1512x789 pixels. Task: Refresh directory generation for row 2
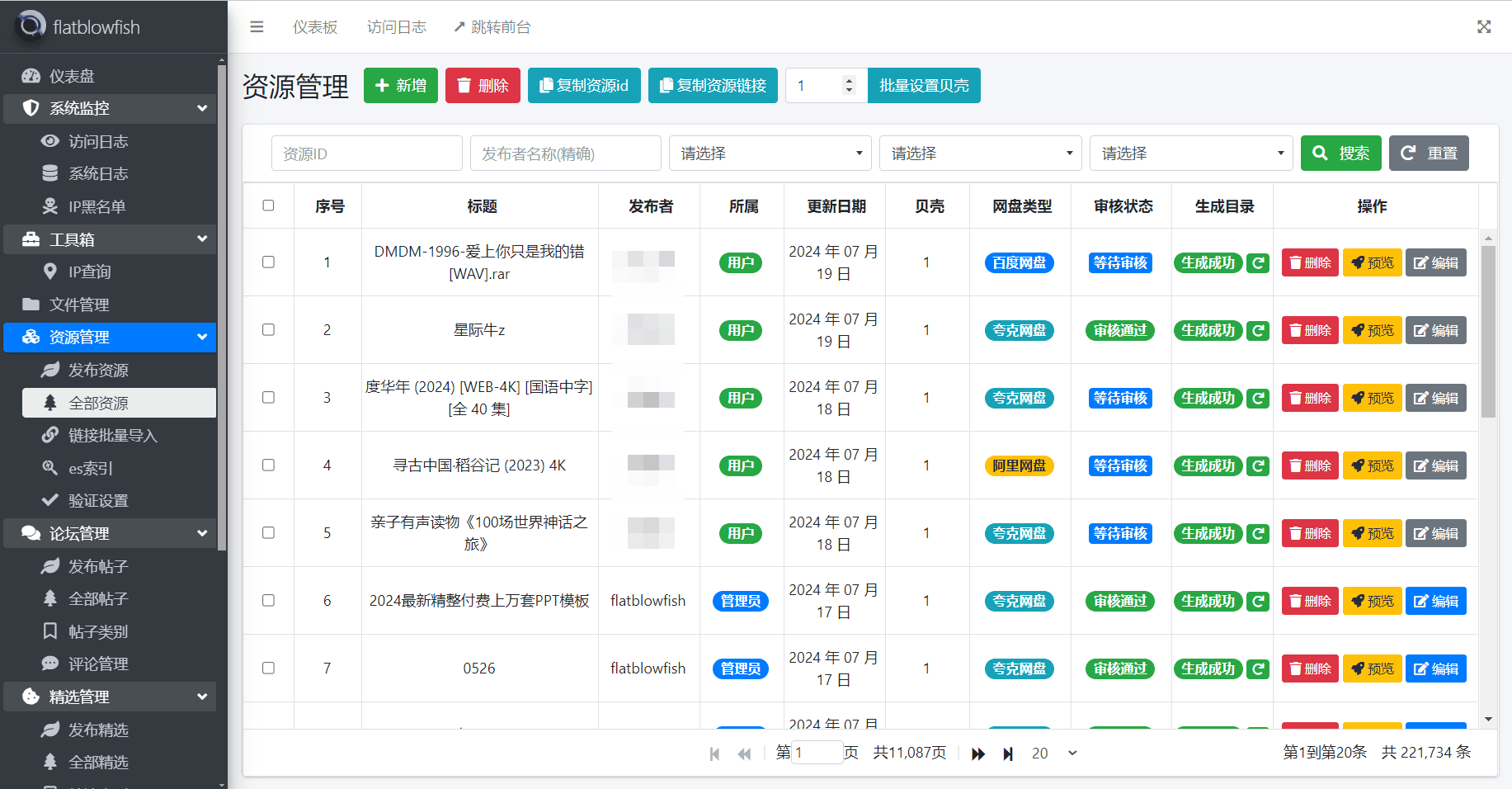click(x=1258, y=331)
